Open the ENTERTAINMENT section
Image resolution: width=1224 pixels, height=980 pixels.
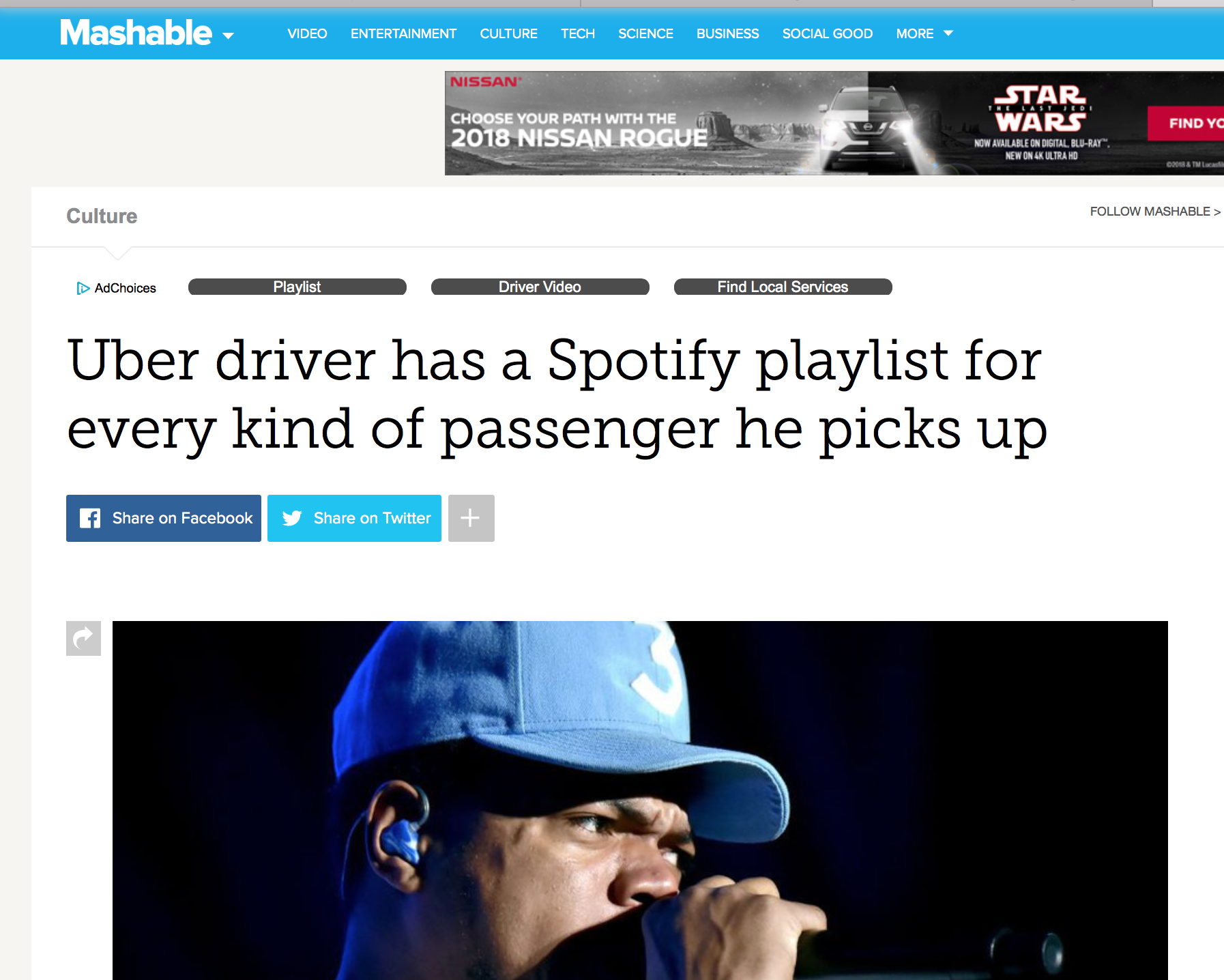click(403, 33)
